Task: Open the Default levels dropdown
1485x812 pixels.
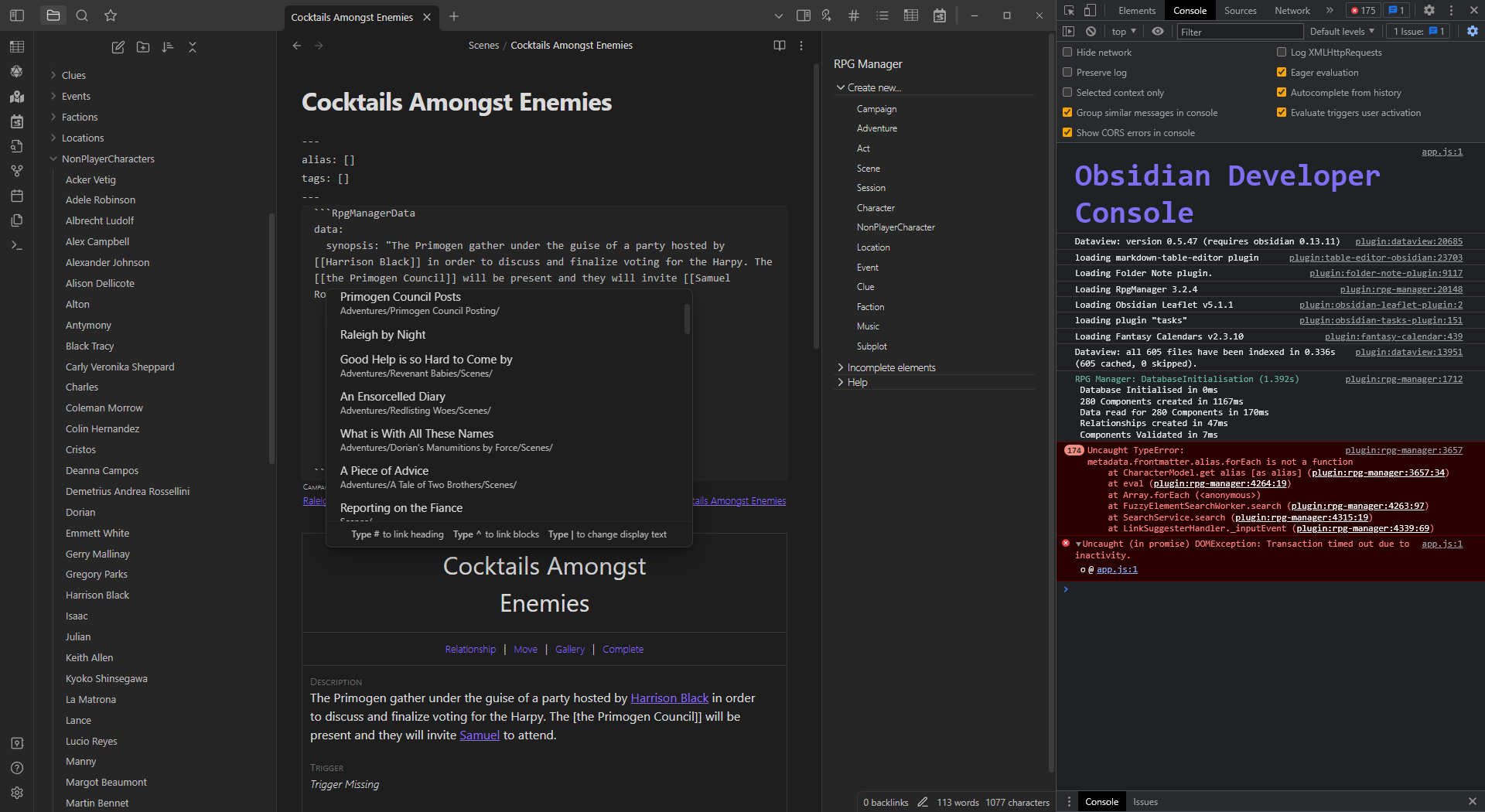Action: coord(1342,32)
